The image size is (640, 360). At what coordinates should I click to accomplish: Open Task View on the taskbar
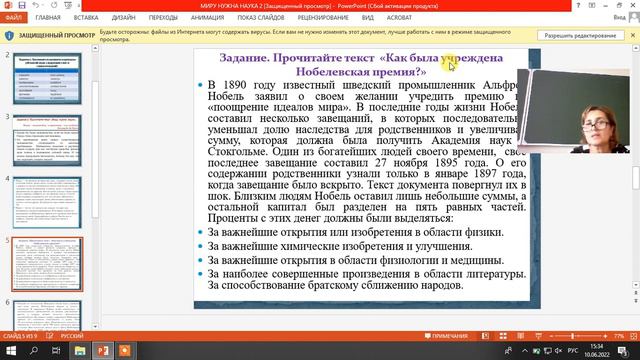pos(56,351)
